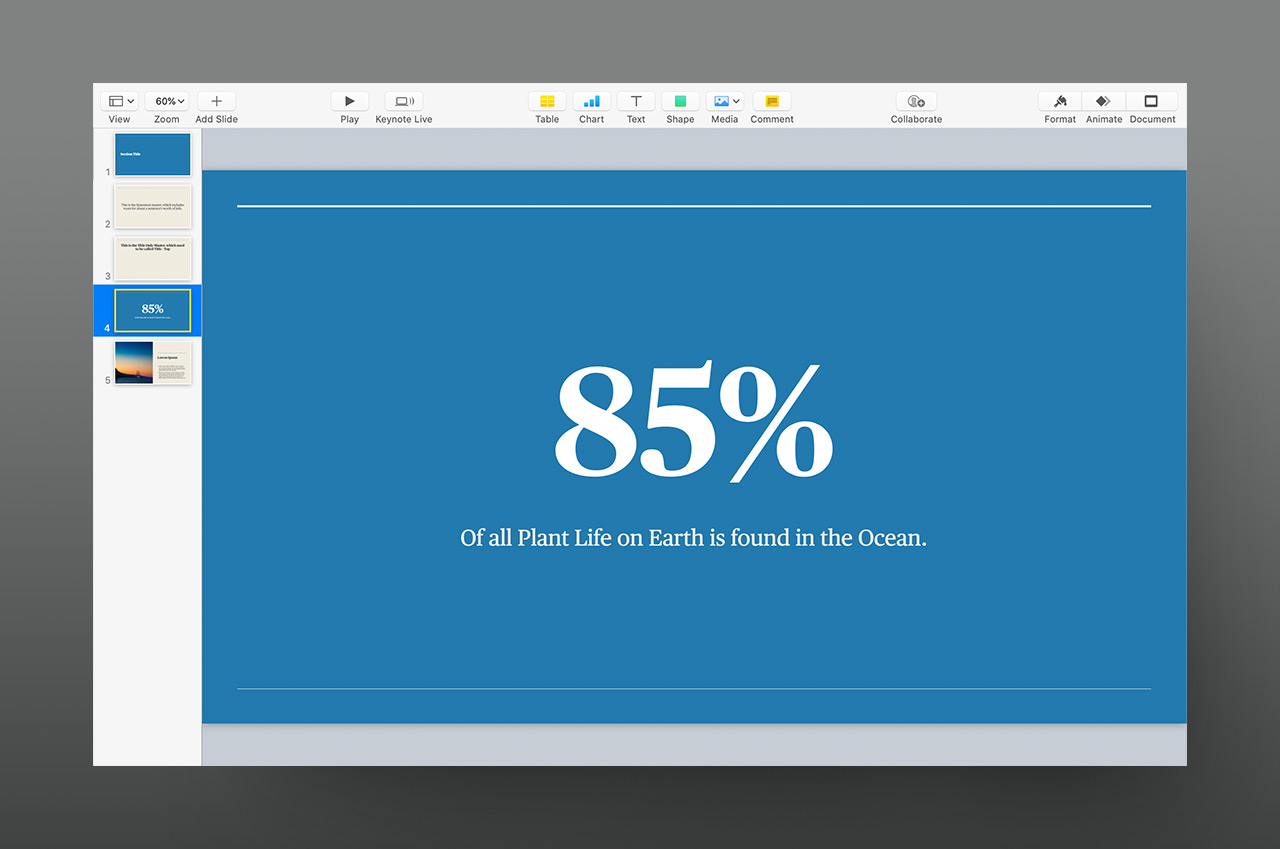Select slide 5 thumbnail with sunset photo
1280x849 pixels.
152,362
